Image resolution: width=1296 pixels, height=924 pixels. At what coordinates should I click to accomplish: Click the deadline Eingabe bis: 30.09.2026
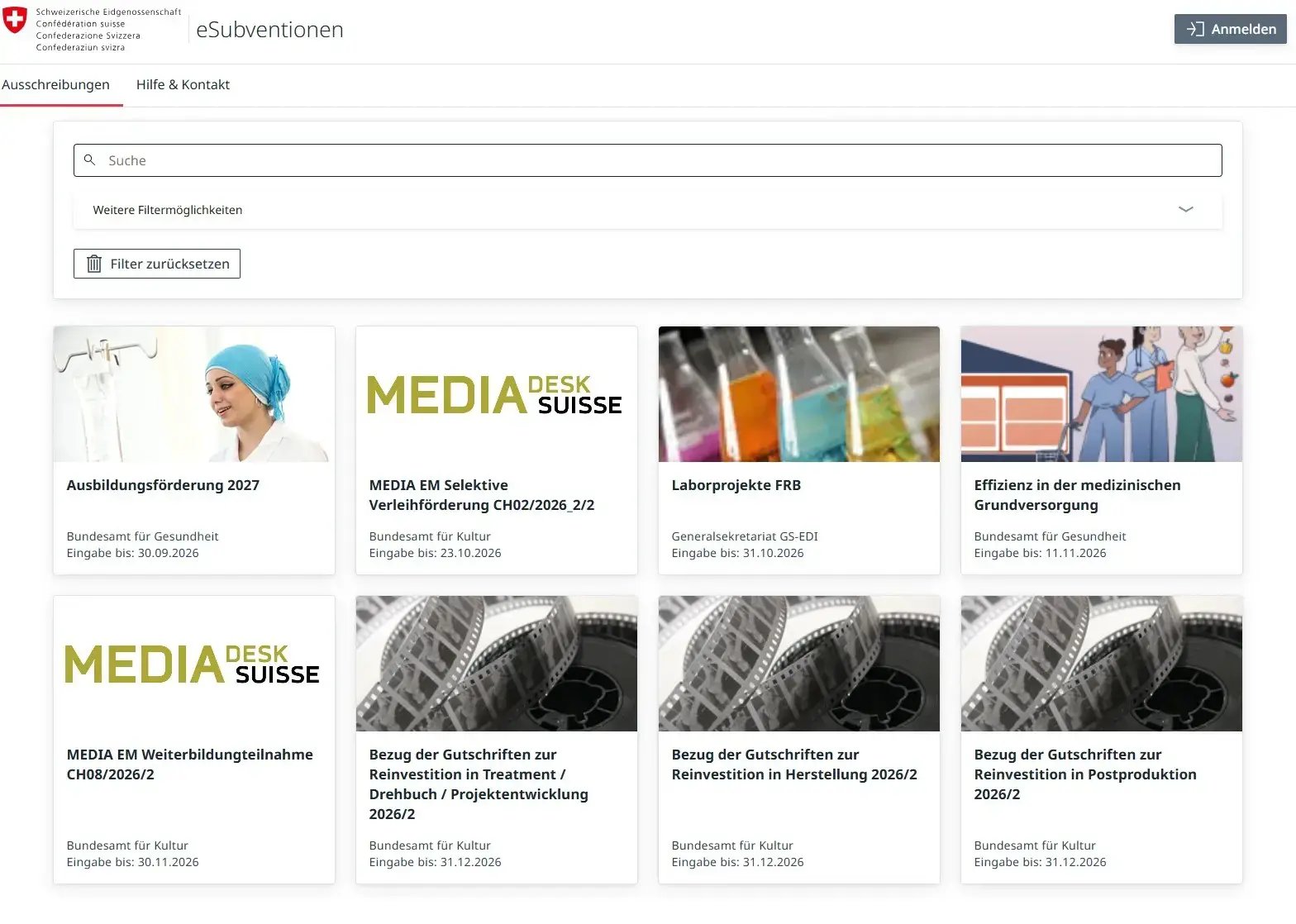(x=133, y=553)
